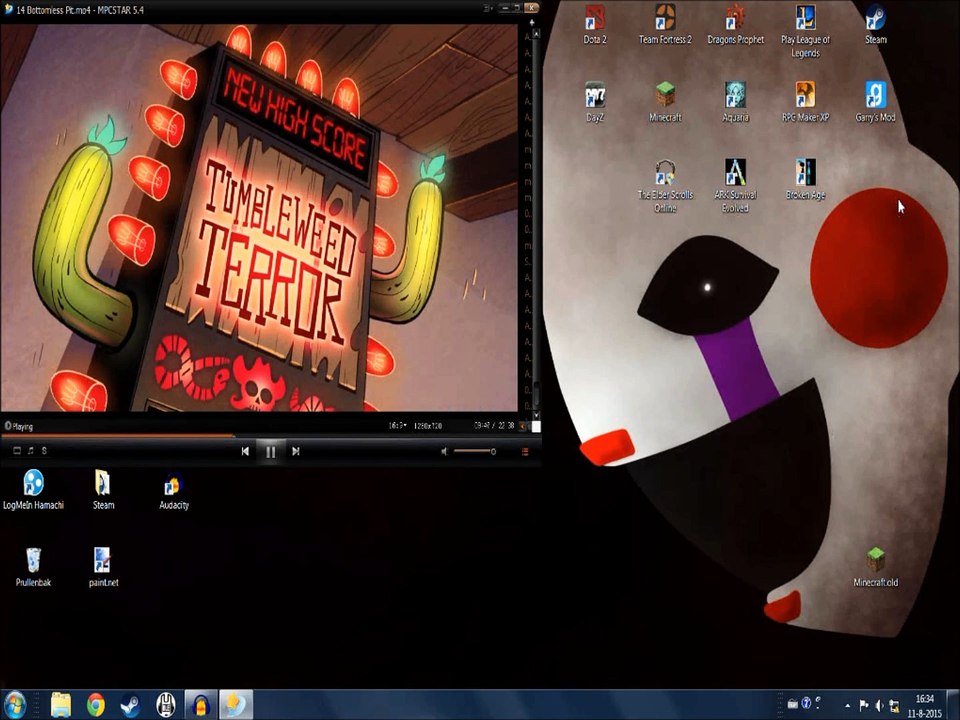Image resolution: width=960 pixels, height=720 pixels.
Task: Open the Windows Start menu
Action: 14,705
